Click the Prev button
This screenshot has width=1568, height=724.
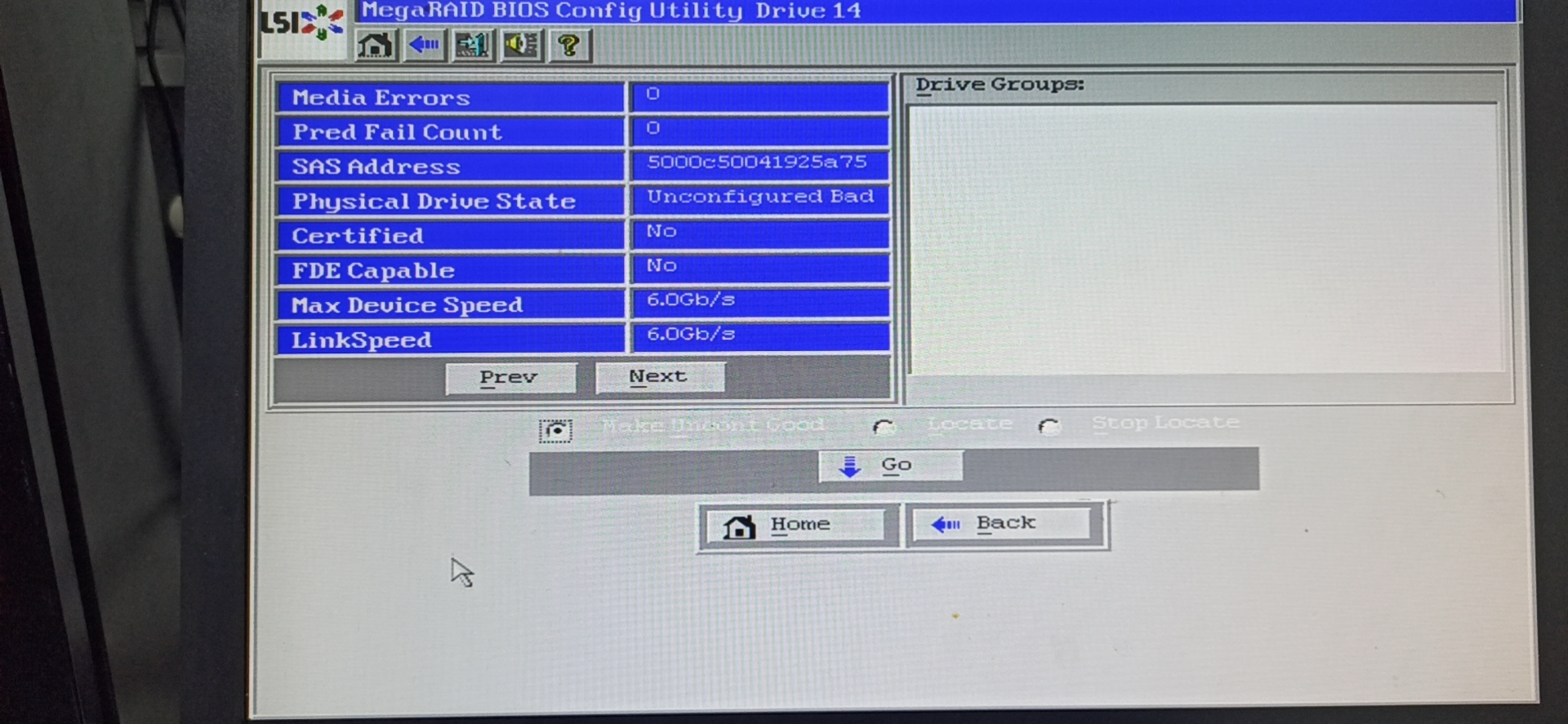pyautogui.click(x=510, y=378)
